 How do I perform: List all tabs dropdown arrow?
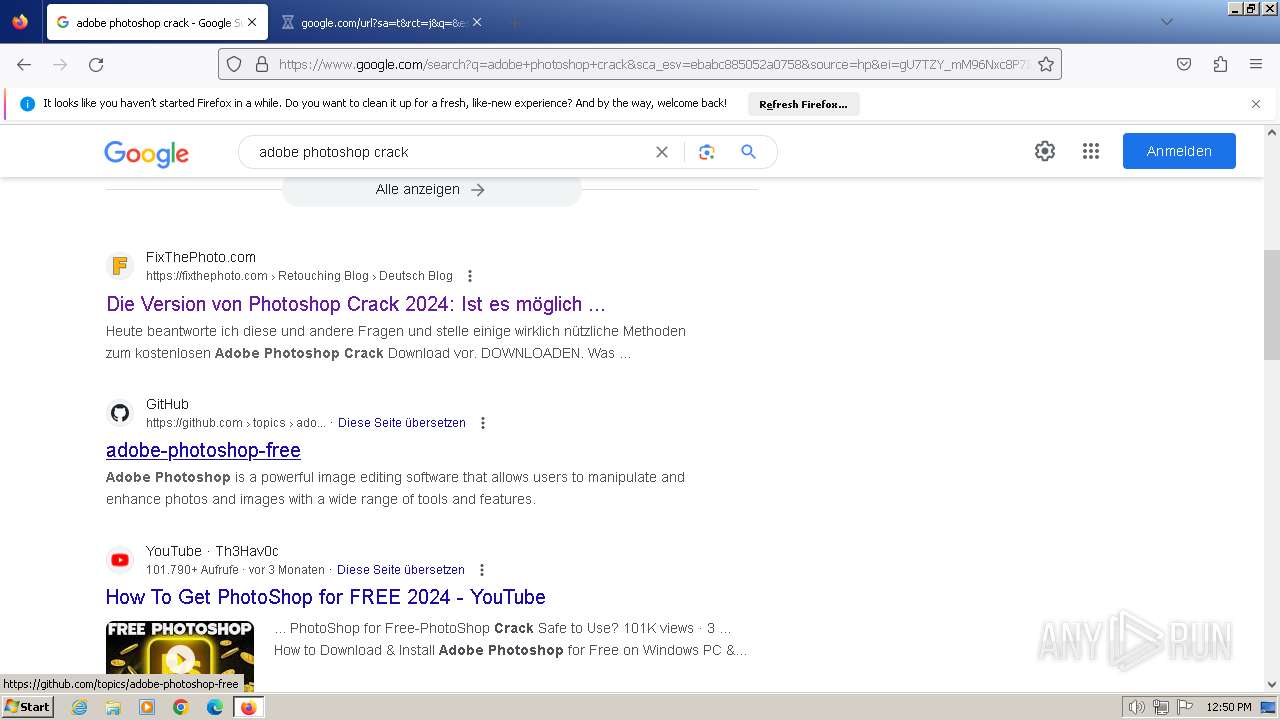[x=1166, y=22]
